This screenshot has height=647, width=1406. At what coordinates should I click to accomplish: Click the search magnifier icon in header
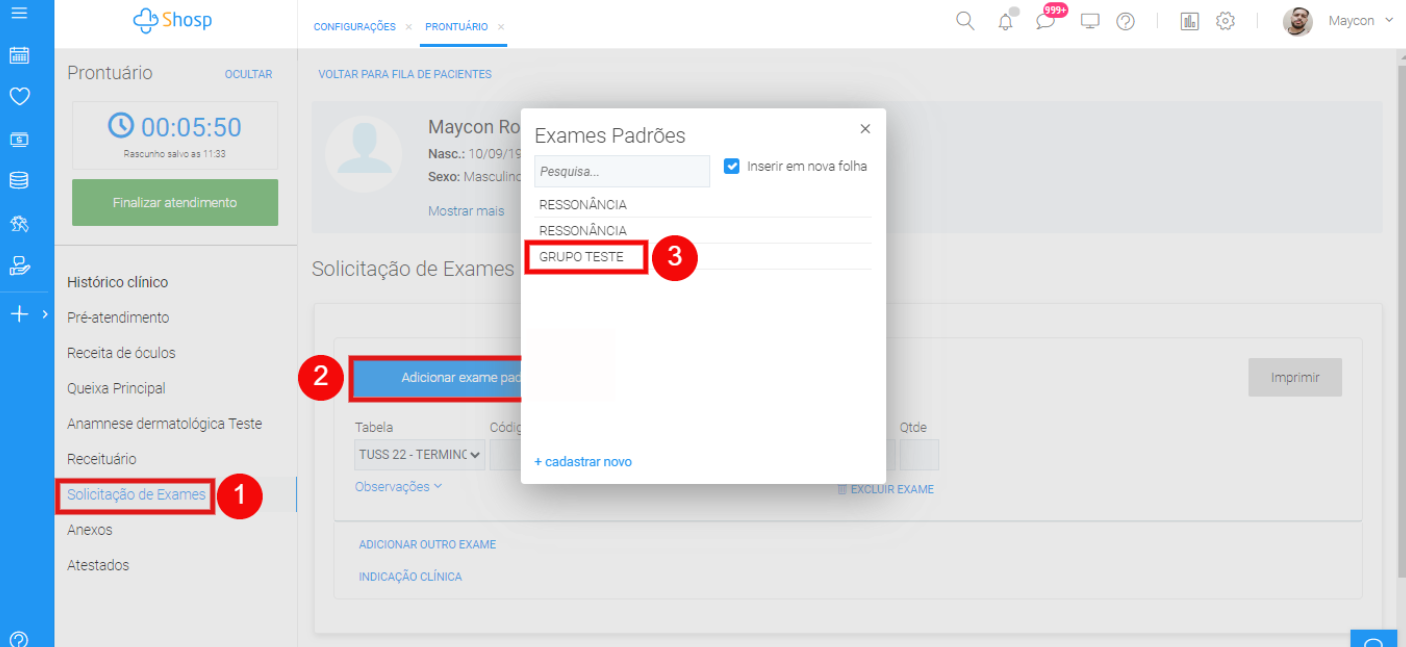pyautogui.click(x=965, y=21)
